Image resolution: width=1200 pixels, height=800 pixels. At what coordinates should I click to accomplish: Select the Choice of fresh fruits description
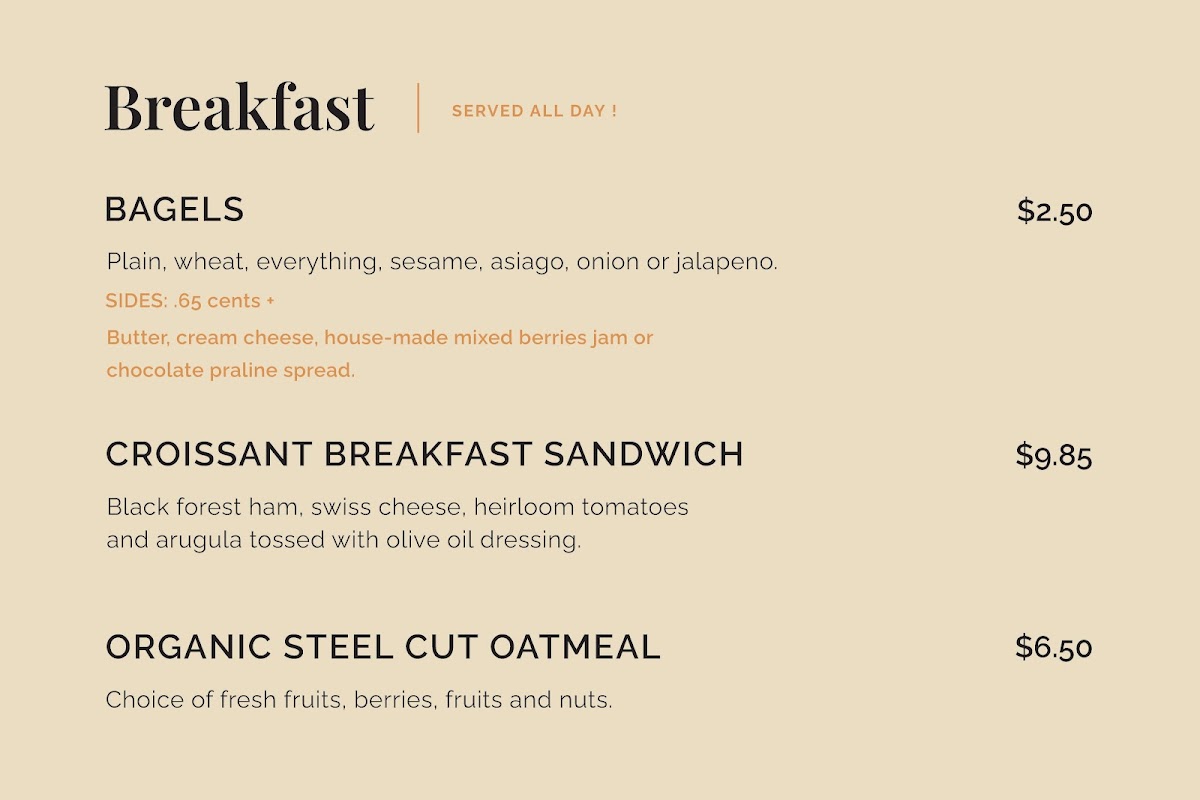click(x=358, y=699)
